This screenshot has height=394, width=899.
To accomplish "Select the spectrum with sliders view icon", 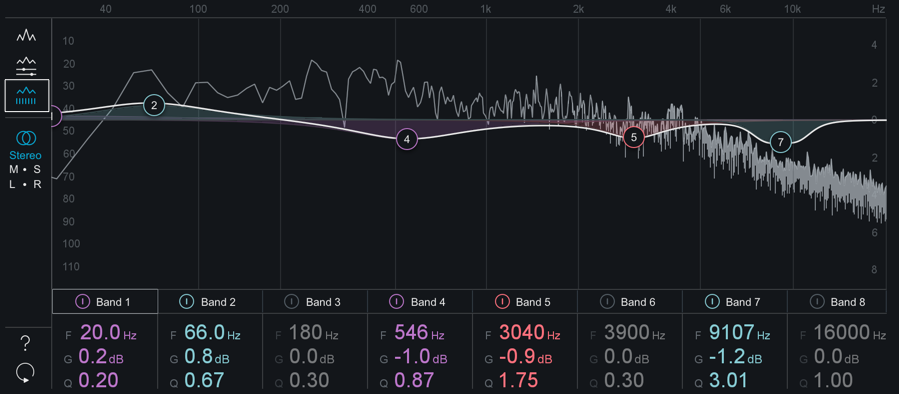I will tap(26, 67).
